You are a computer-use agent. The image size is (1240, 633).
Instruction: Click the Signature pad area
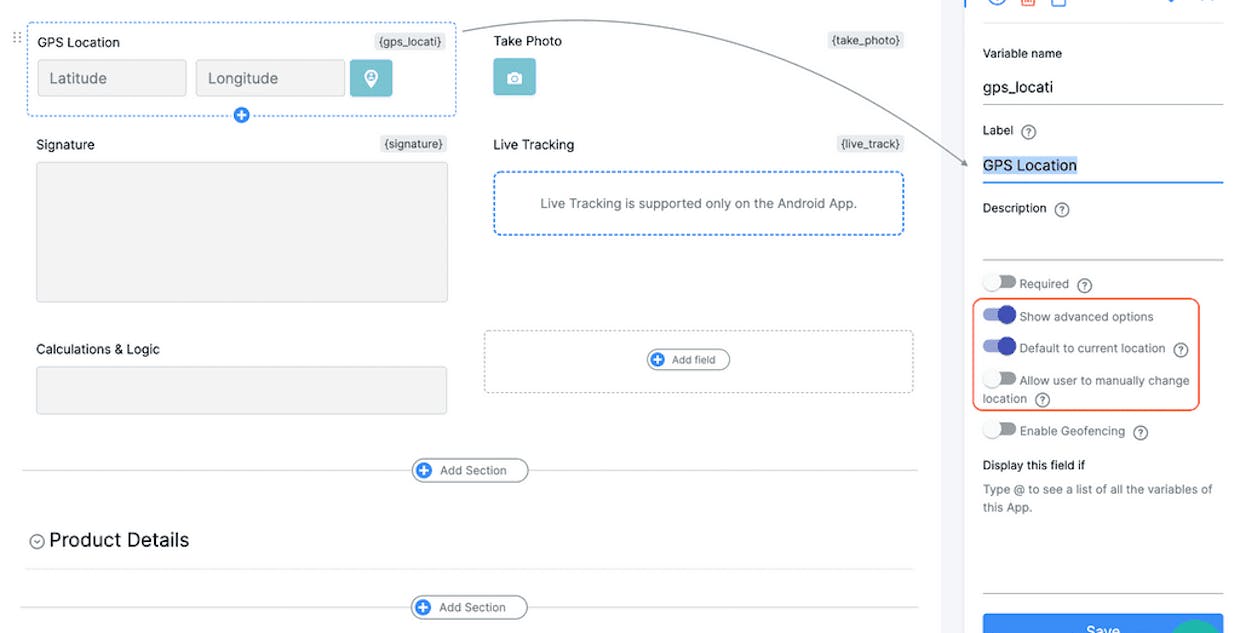pyautogui.click(x=242, y=232)
